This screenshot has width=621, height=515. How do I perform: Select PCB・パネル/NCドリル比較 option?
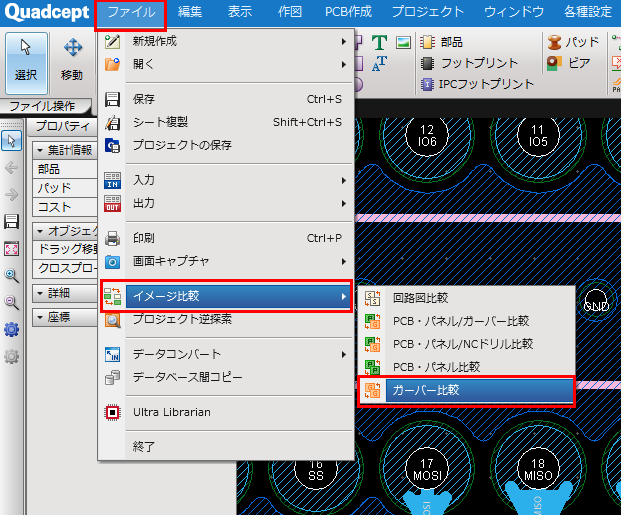pos(466,344)
